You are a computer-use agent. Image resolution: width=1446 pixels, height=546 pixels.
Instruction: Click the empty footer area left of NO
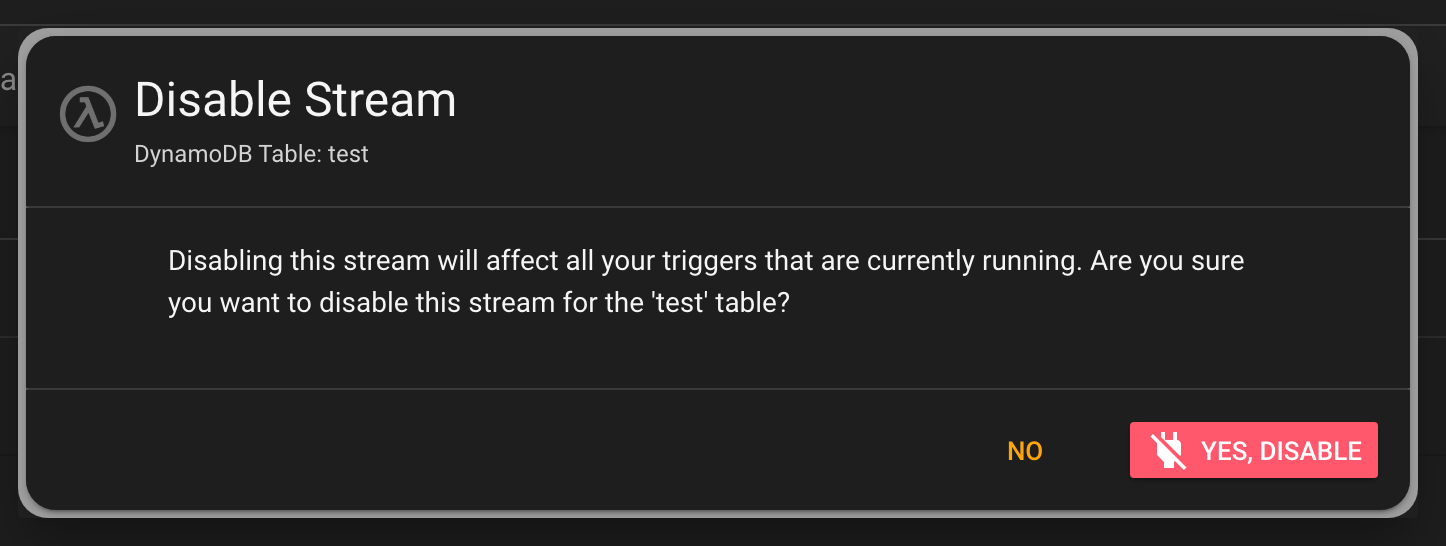(x=500, y=450)
